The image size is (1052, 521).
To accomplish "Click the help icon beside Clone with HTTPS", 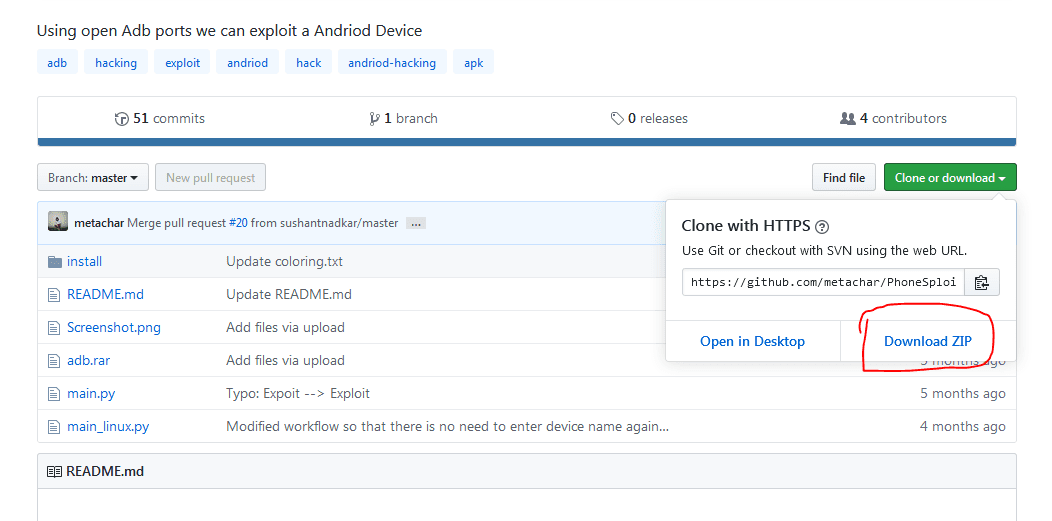I will click(x=822, y=227).
